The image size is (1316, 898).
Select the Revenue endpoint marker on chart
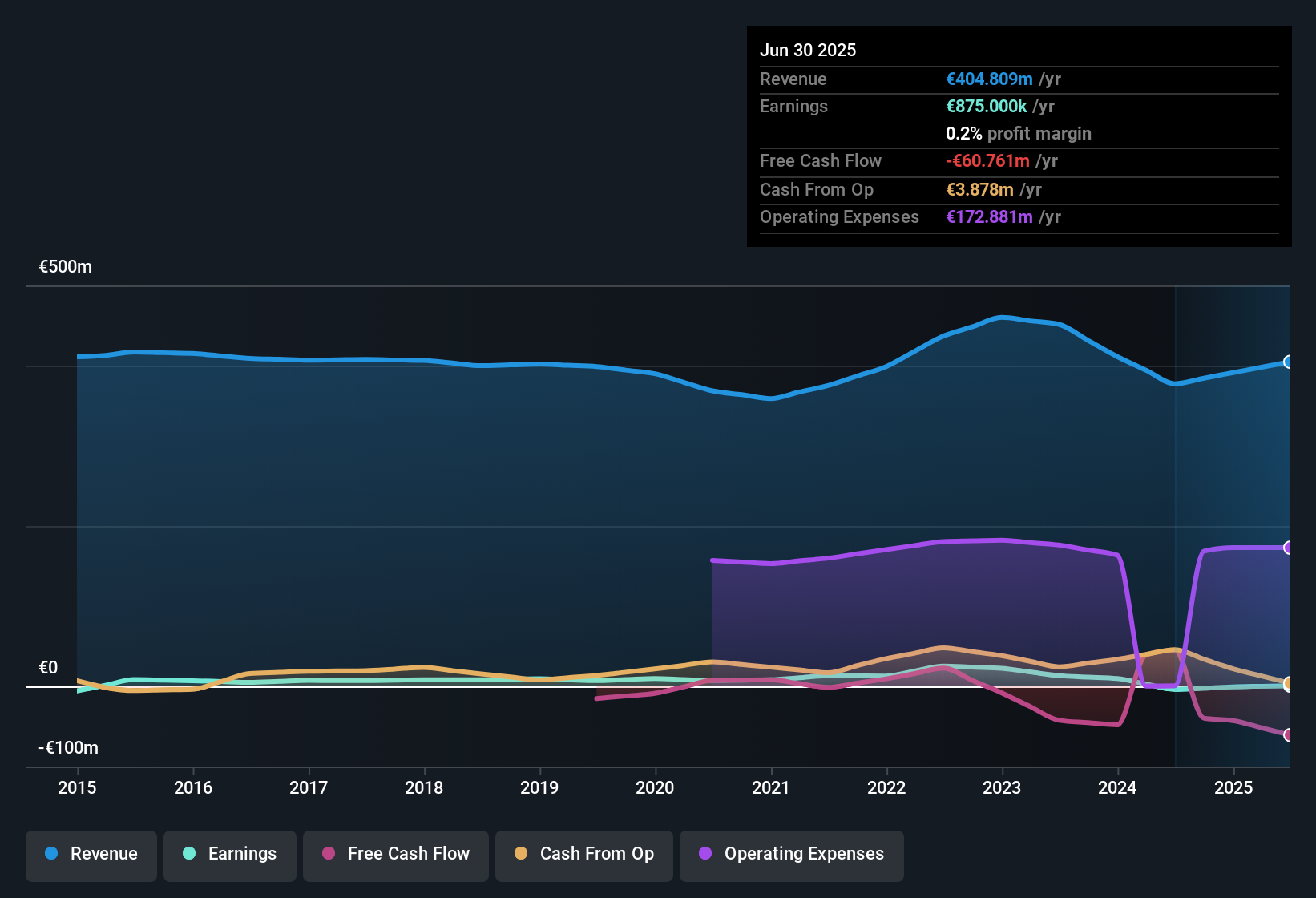[1289, 362]
